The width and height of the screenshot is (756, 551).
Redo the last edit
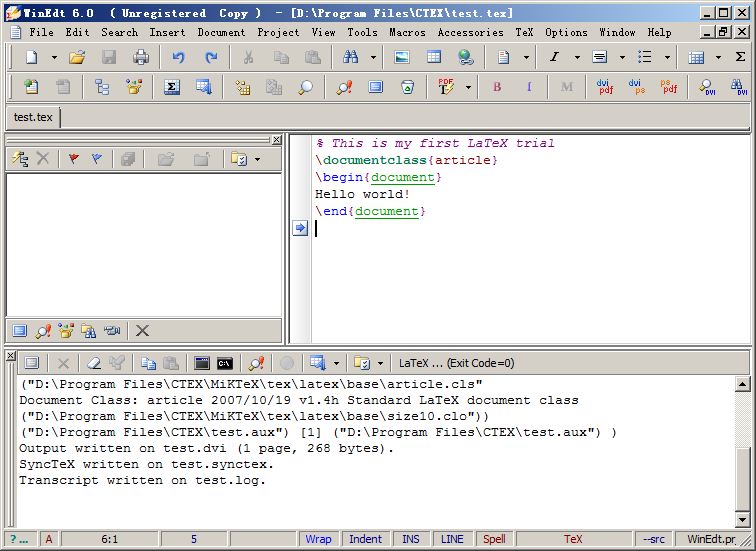click(211, 57)
